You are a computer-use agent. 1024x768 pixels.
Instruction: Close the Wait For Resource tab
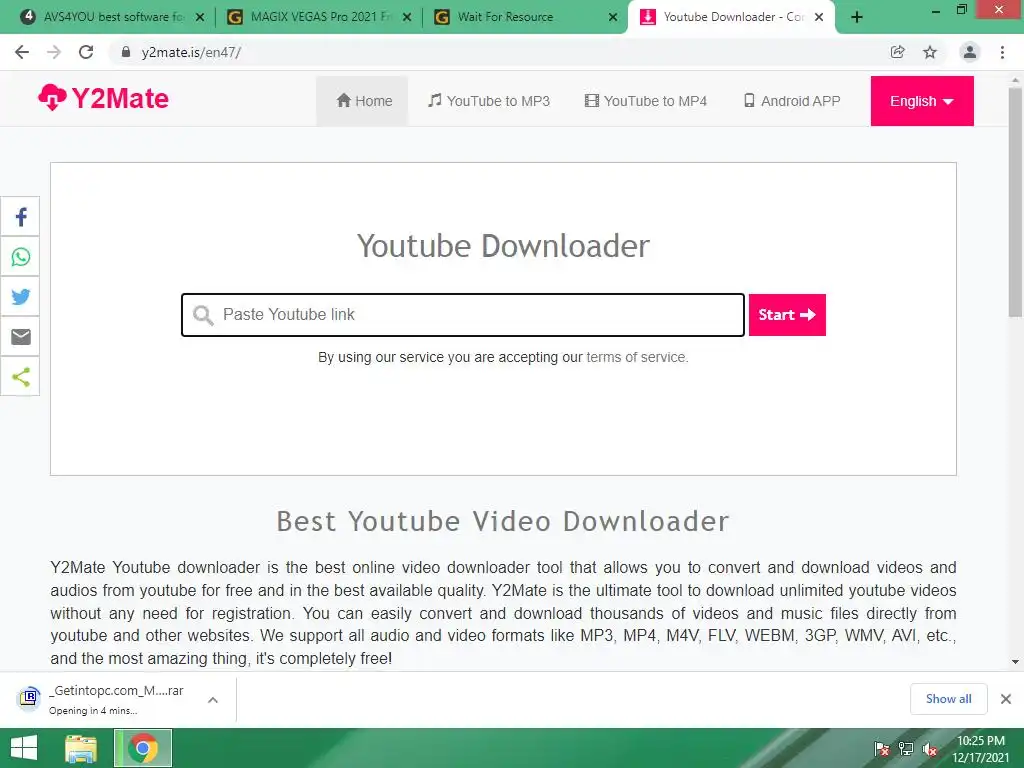(613, 17)
